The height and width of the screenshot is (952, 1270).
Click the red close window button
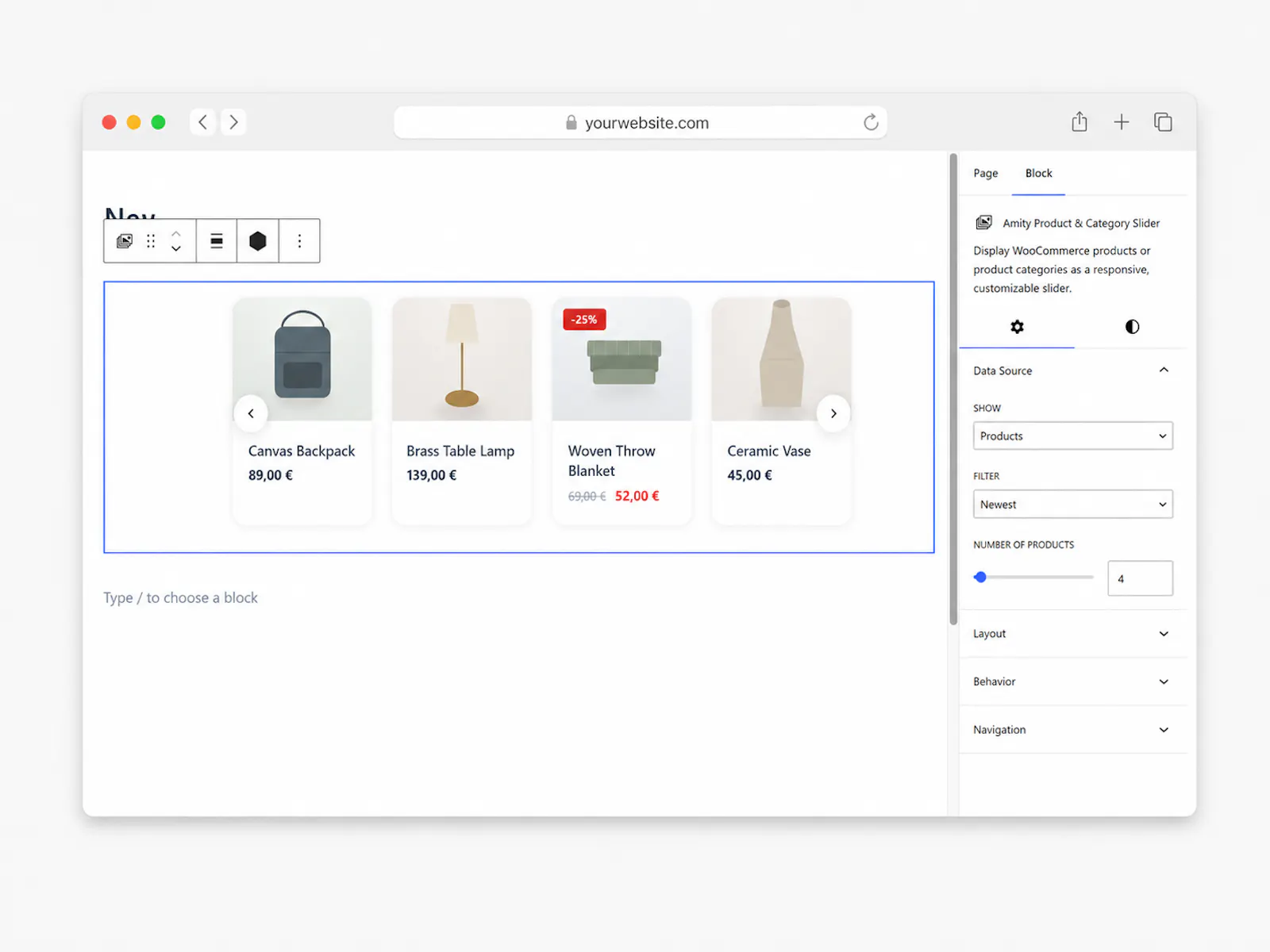110,122
